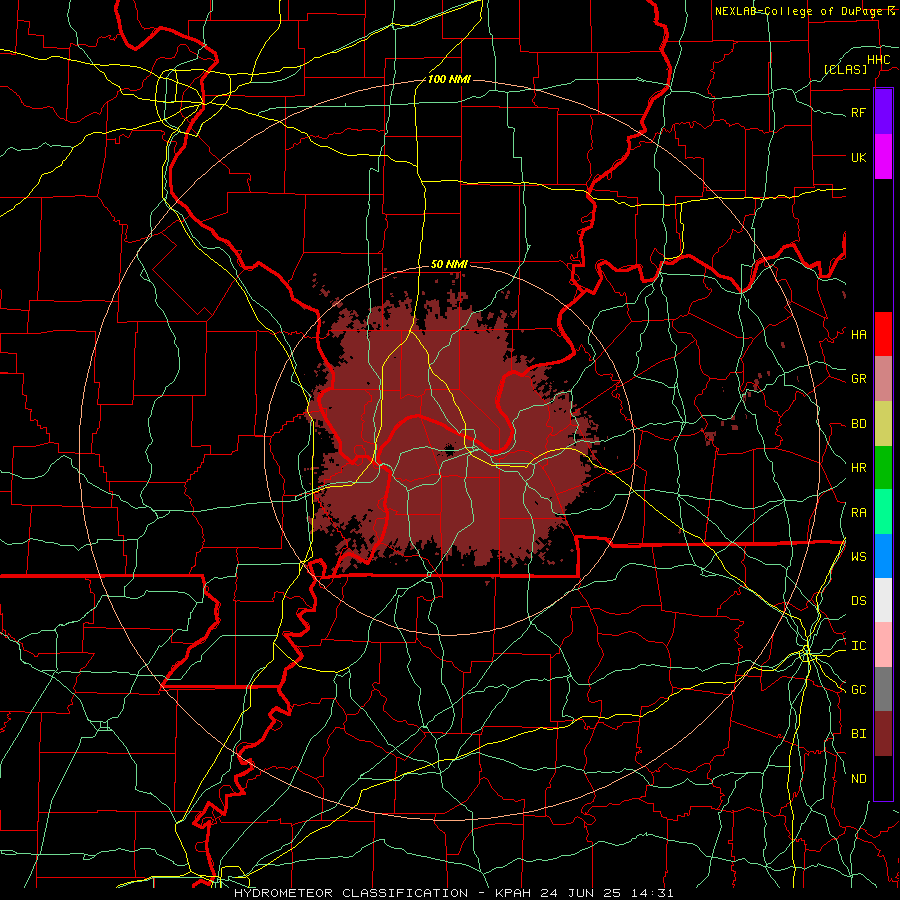The image size is (900, 900).
Task: Click the IC pink legend swatch
Action: (883, 645)
